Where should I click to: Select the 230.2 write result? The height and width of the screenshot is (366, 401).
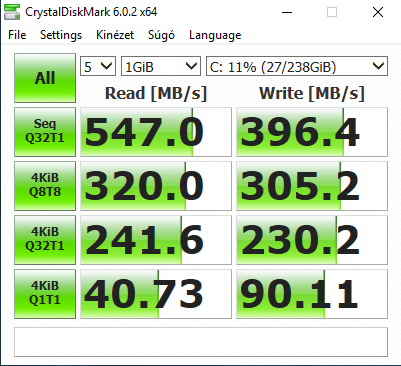(x=312, y=240)
